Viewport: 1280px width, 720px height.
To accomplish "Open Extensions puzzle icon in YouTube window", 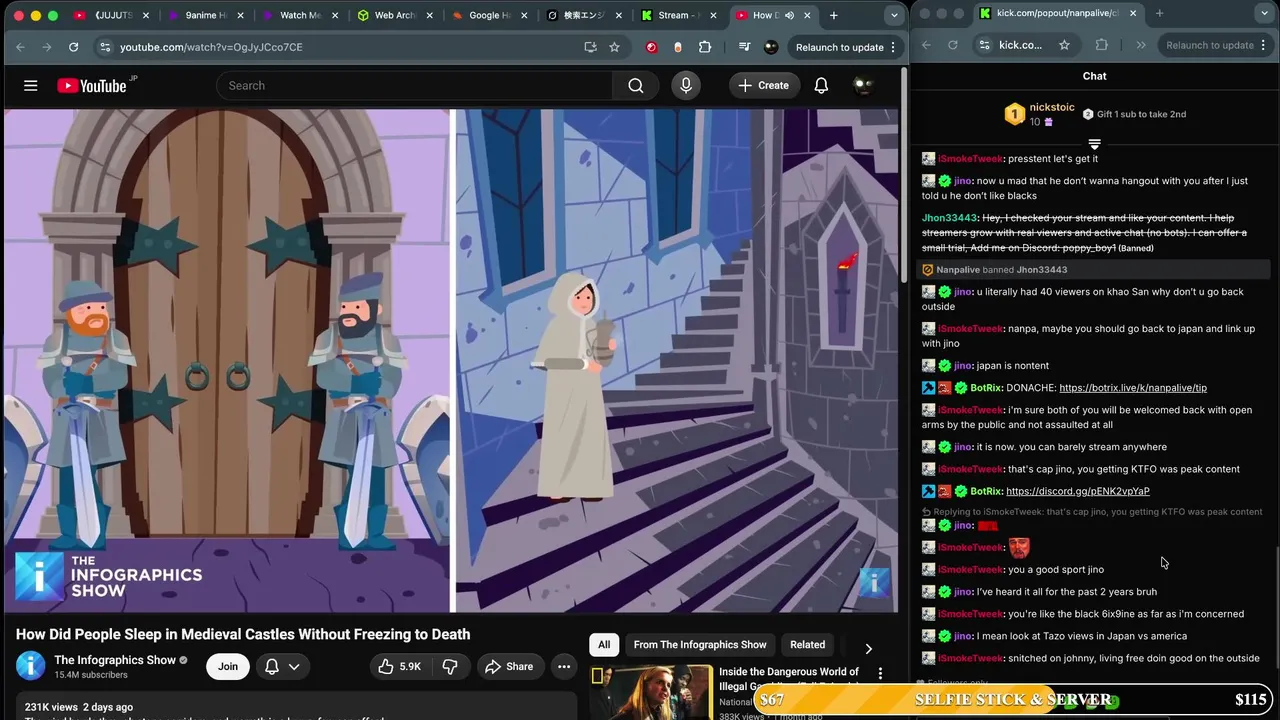I will (x=705, y=47).
